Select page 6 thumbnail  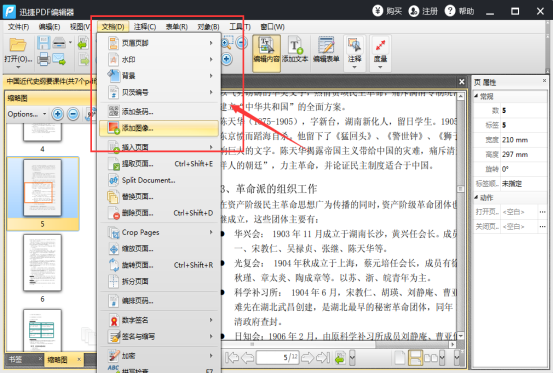point(42,262)
